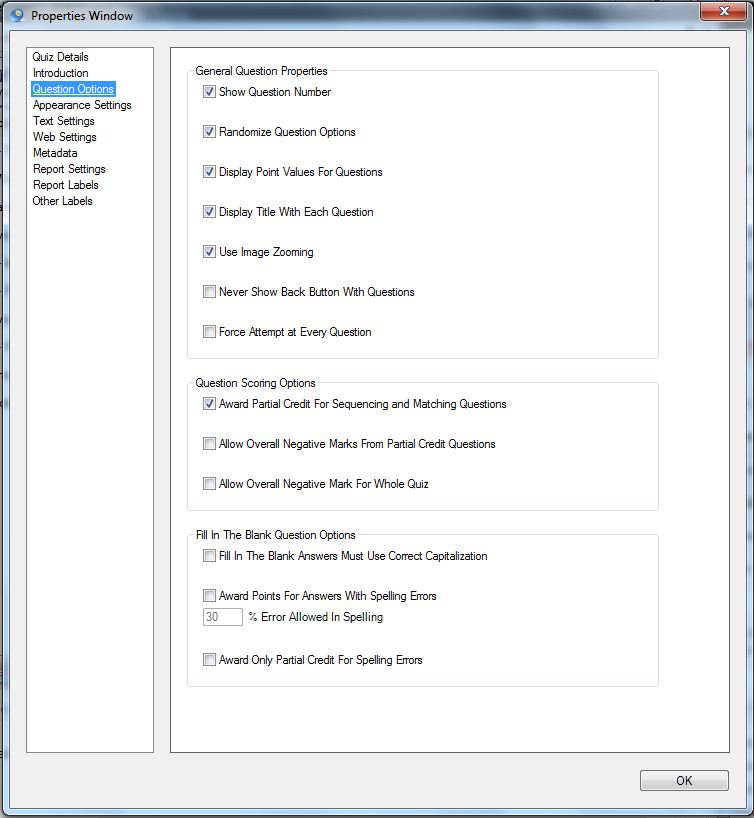Uncheck Show Question Number

click(x=209, y=92)
